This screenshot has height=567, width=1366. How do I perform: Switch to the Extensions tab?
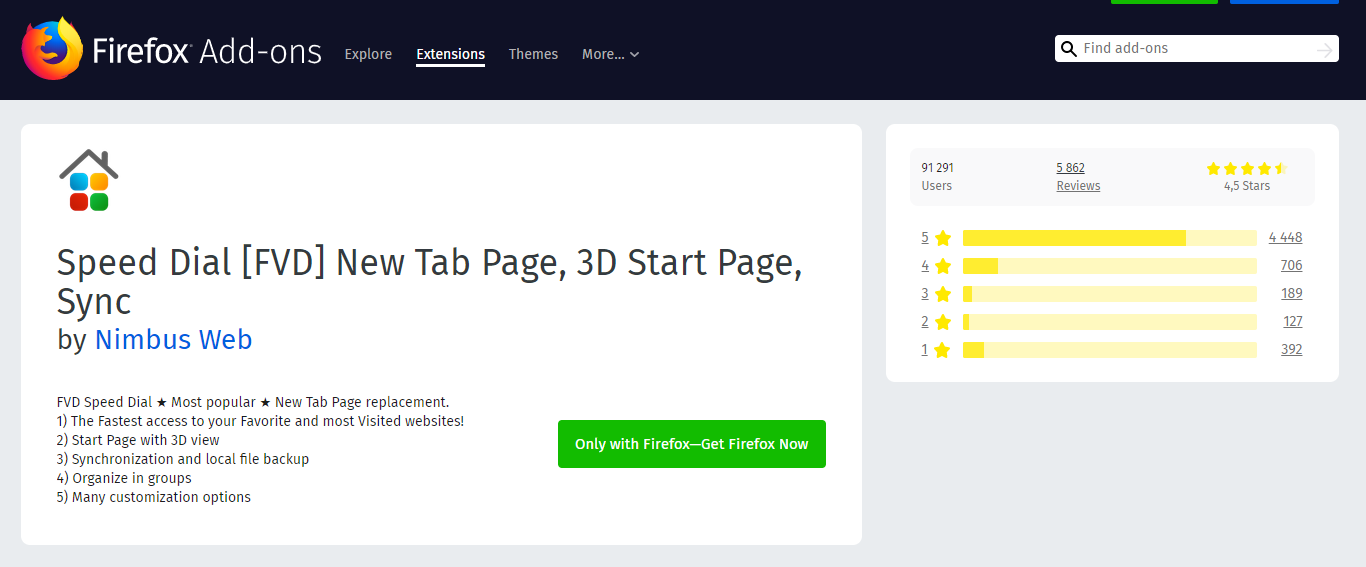tap(450, 54)
